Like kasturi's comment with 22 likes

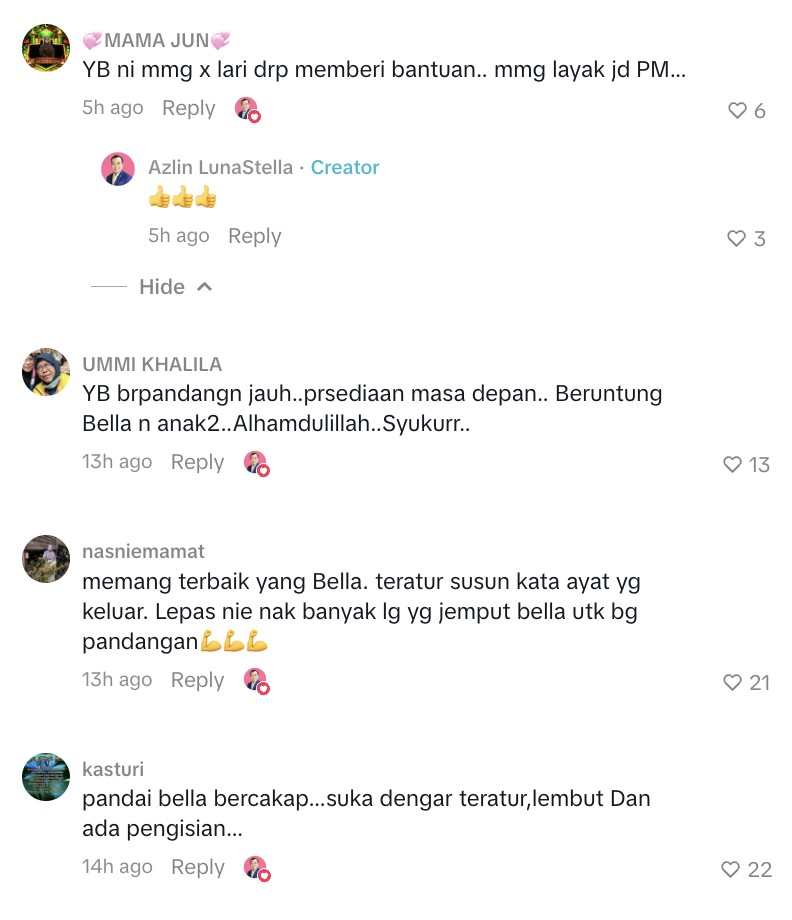click(730, 869)
